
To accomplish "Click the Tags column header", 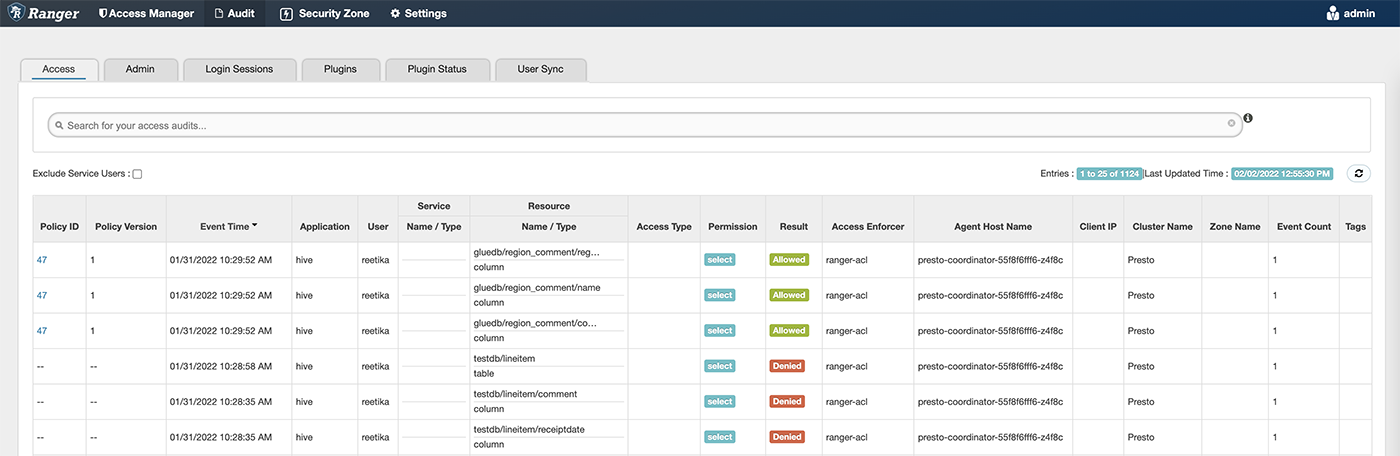I will click(1355, 227).
